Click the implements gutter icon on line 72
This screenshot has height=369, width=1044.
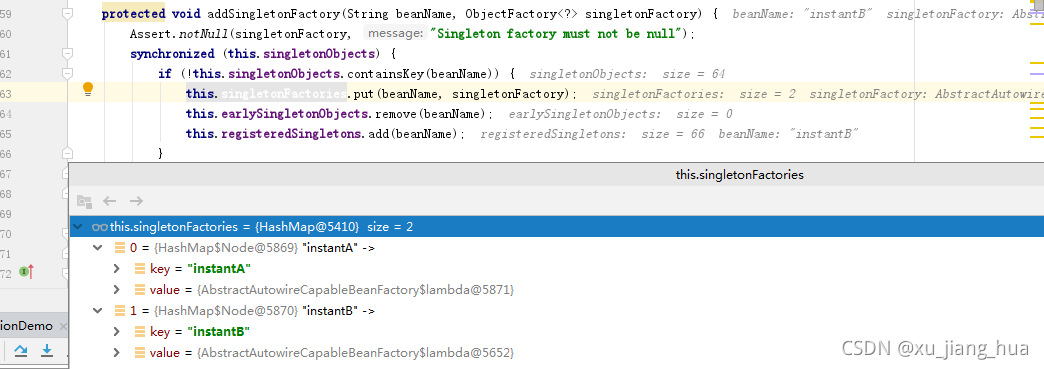click(27, 272)
